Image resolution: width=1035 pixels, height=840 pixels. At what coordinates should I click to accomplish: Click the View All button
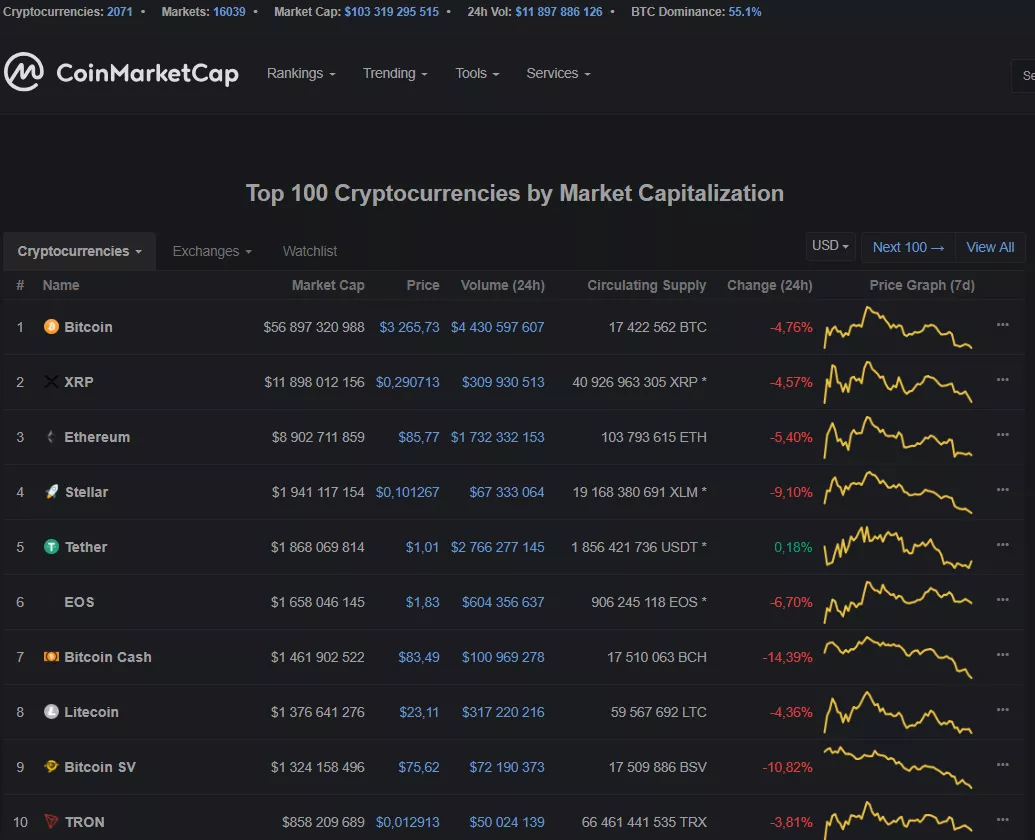click(x=990, y=247)
